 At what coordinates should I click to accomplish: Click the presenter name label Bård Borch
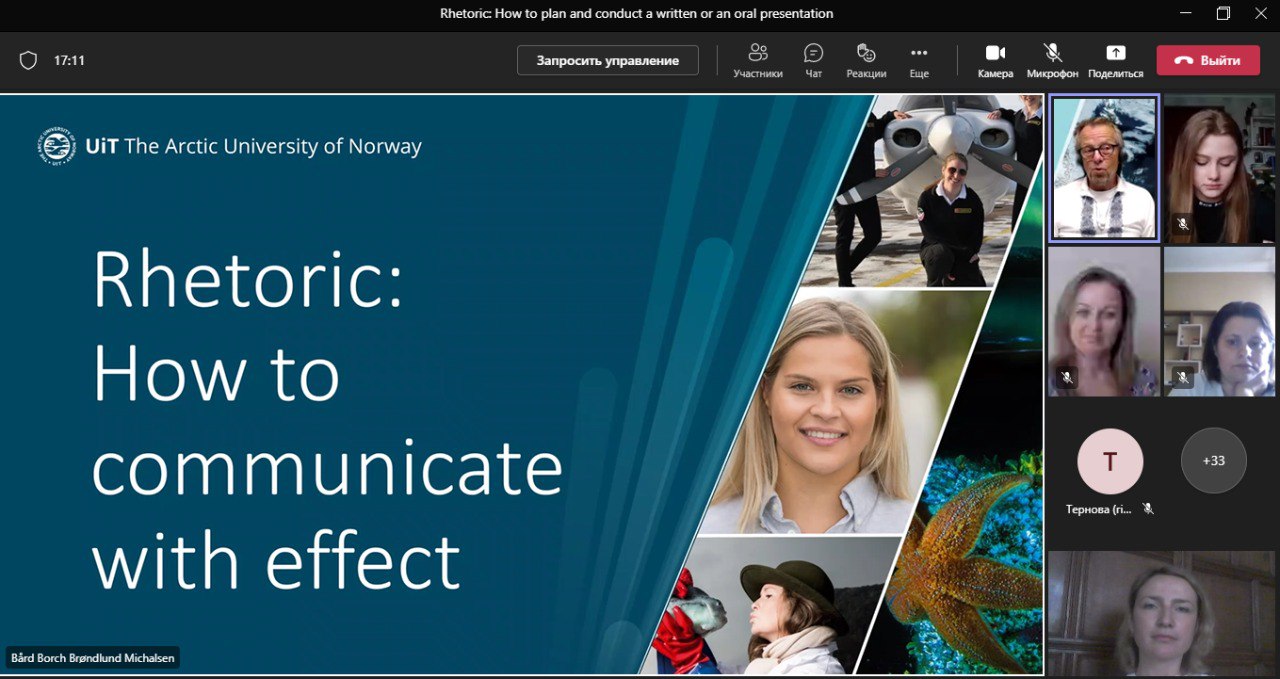(x=92, y=658)
